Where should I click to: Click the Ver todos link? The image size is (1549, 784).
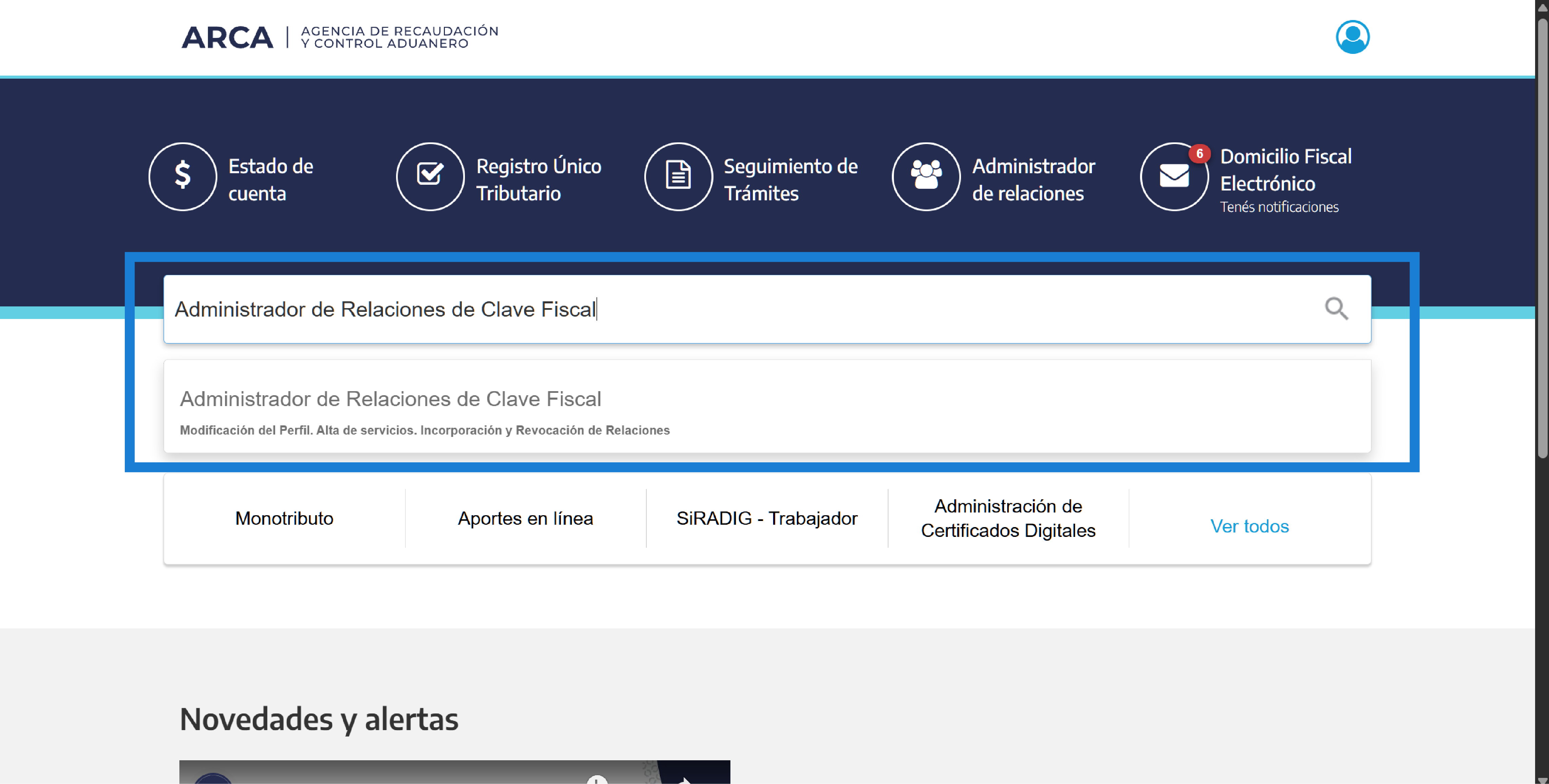1250,526
